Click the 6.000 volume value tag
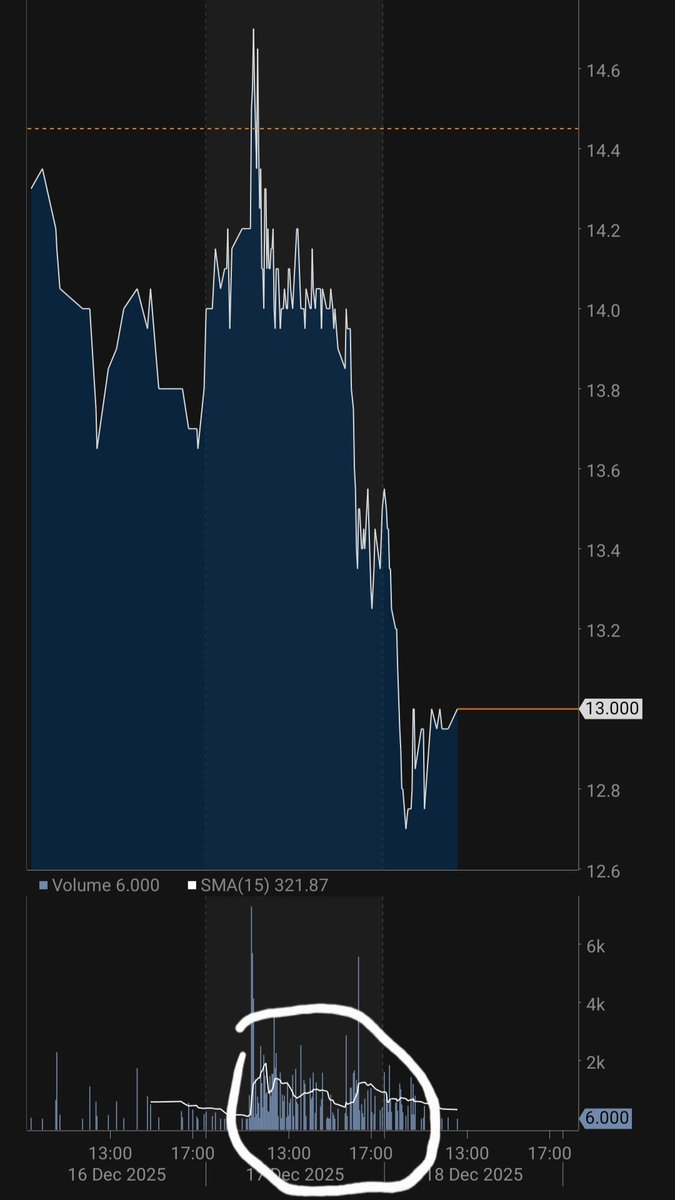This screenshot has height=1200, width=675. pos(606,1118)
